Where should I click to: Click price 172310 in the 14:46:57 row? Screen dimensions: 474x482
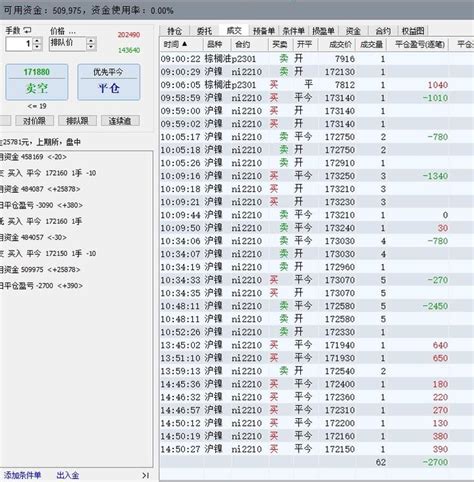340,410
